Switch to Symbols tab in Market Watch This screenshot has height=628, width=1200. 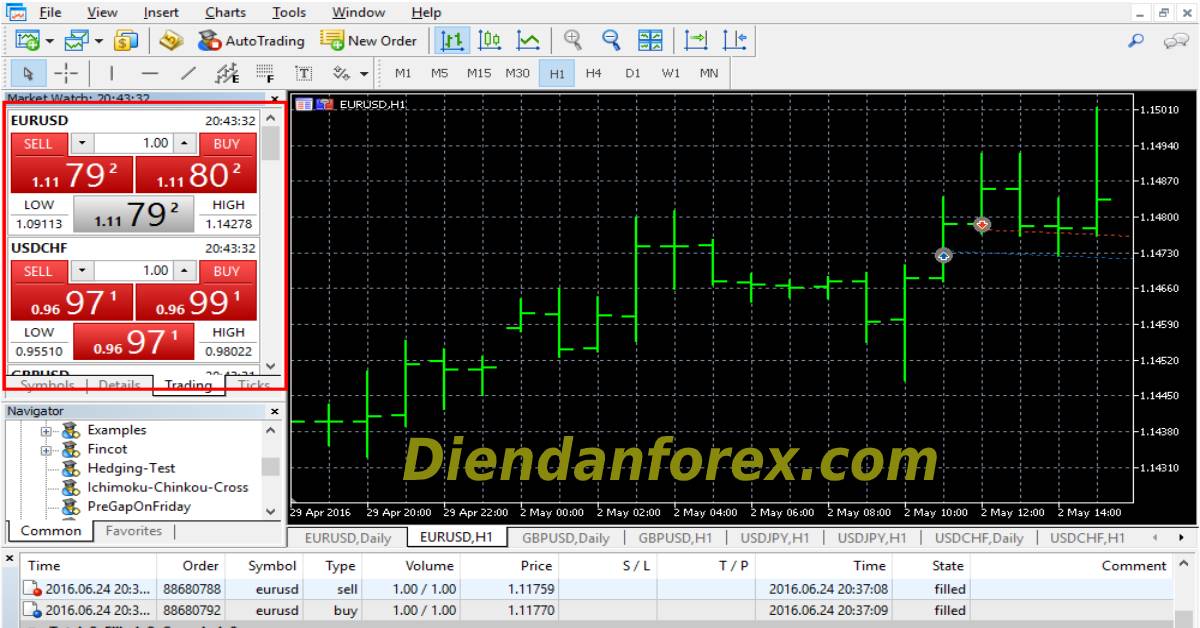[47, 385]
